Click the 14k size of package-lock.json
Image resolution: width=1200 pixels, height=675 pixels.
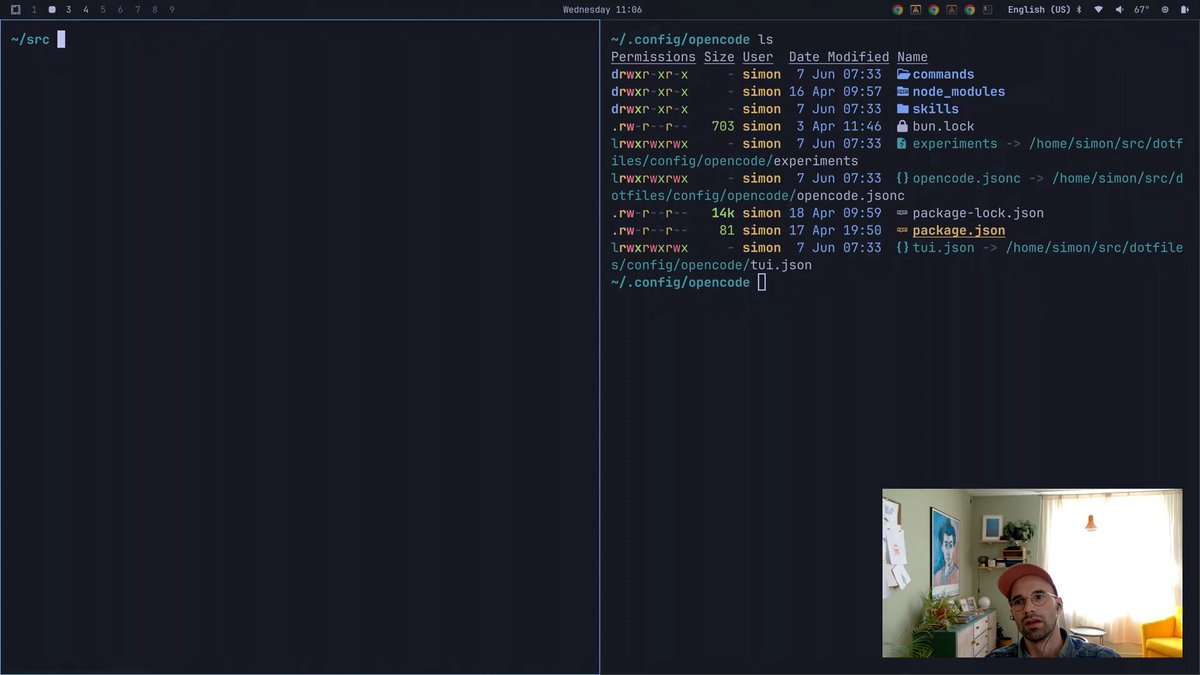point(723,213)
